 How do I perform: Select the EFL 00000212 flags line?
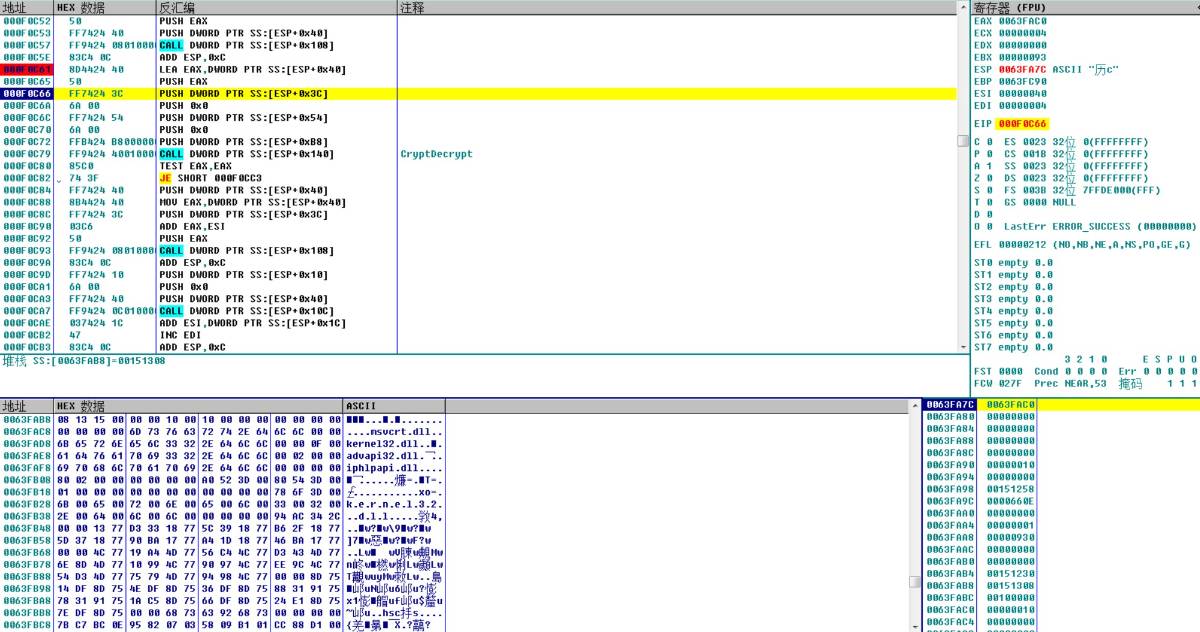click(1082, 244)
